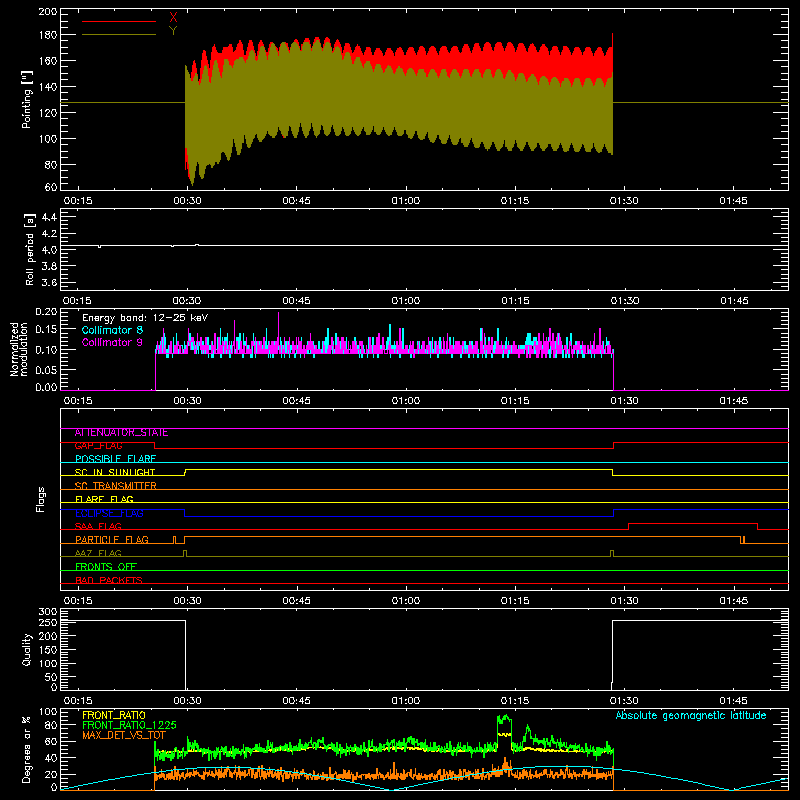The height and width of the screenshot is (800, 800).
Task: Select the 'Energy band: 12-25 keV' label
Action: tap(145, 318)
